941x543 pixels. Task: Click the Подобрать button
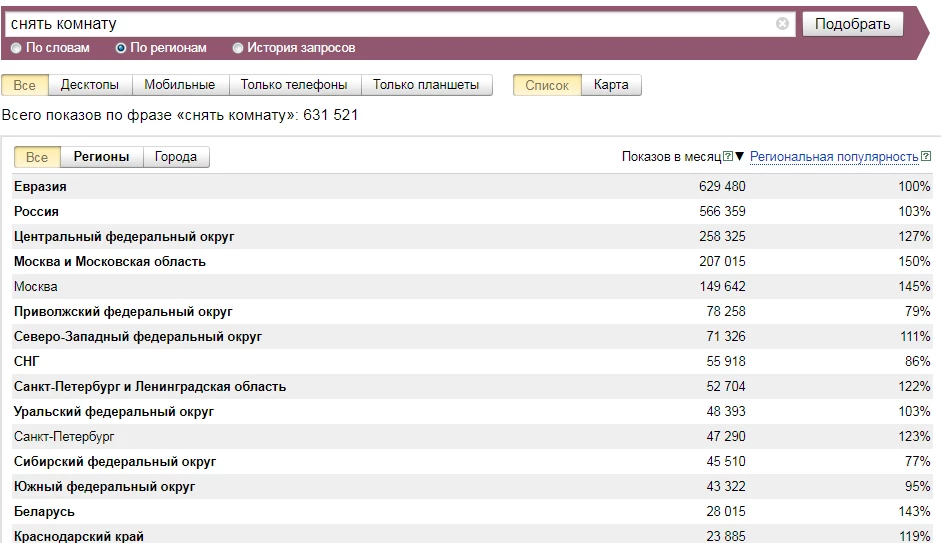click(x=853, y=24)
